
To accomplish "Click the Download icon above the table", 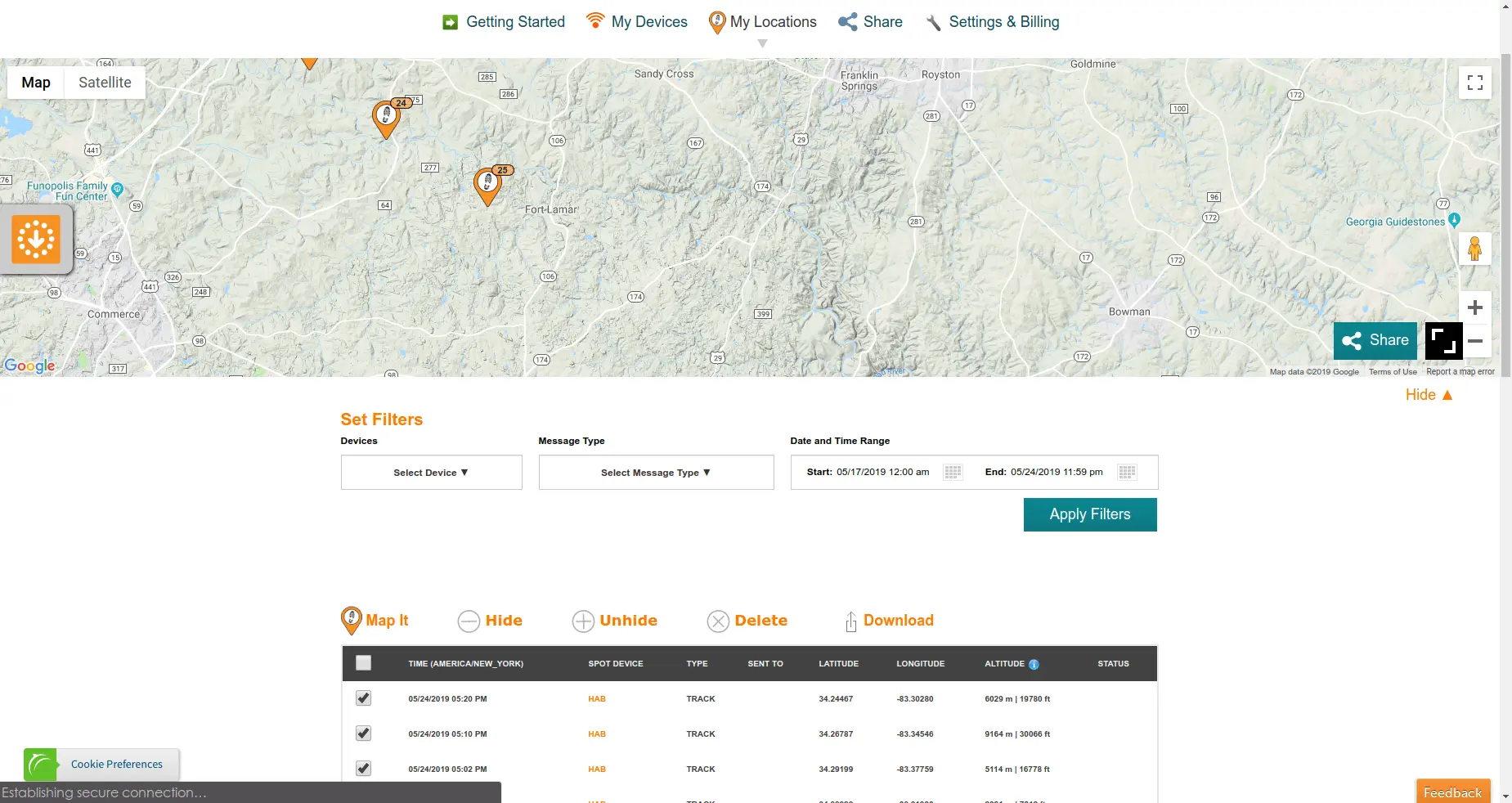I will tap(850, 621).
